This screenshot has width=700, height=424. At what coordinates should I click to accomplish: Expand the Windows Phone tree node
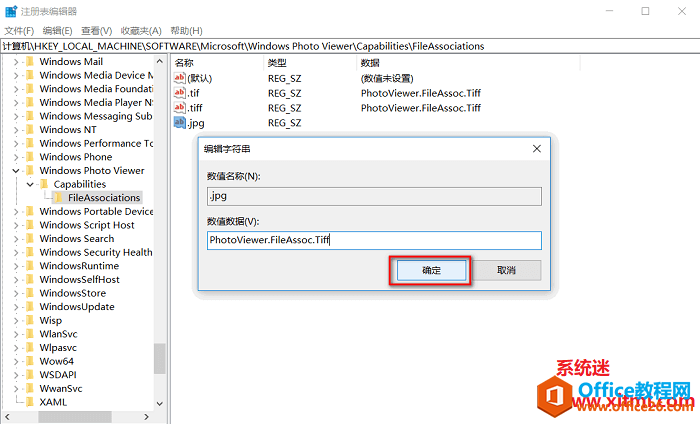tap(16, 157)
